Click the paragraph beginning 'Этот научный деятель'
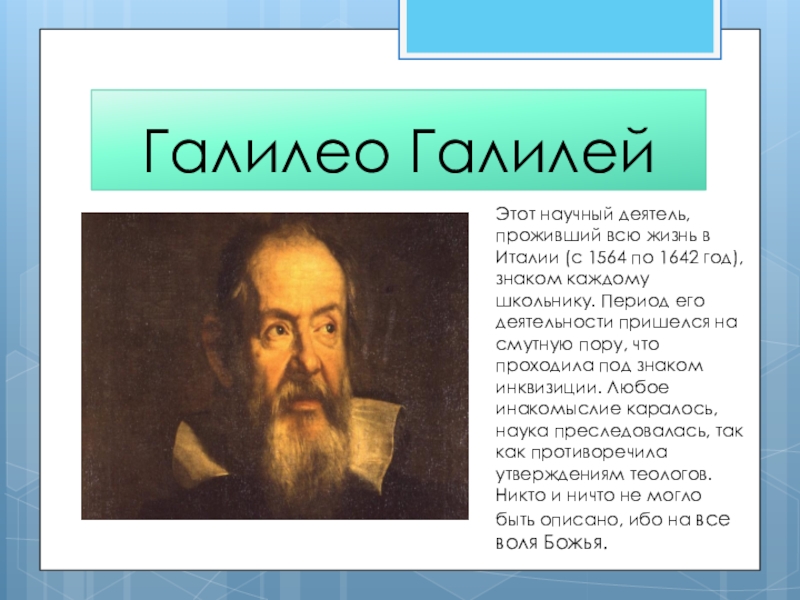 (619, 378)
